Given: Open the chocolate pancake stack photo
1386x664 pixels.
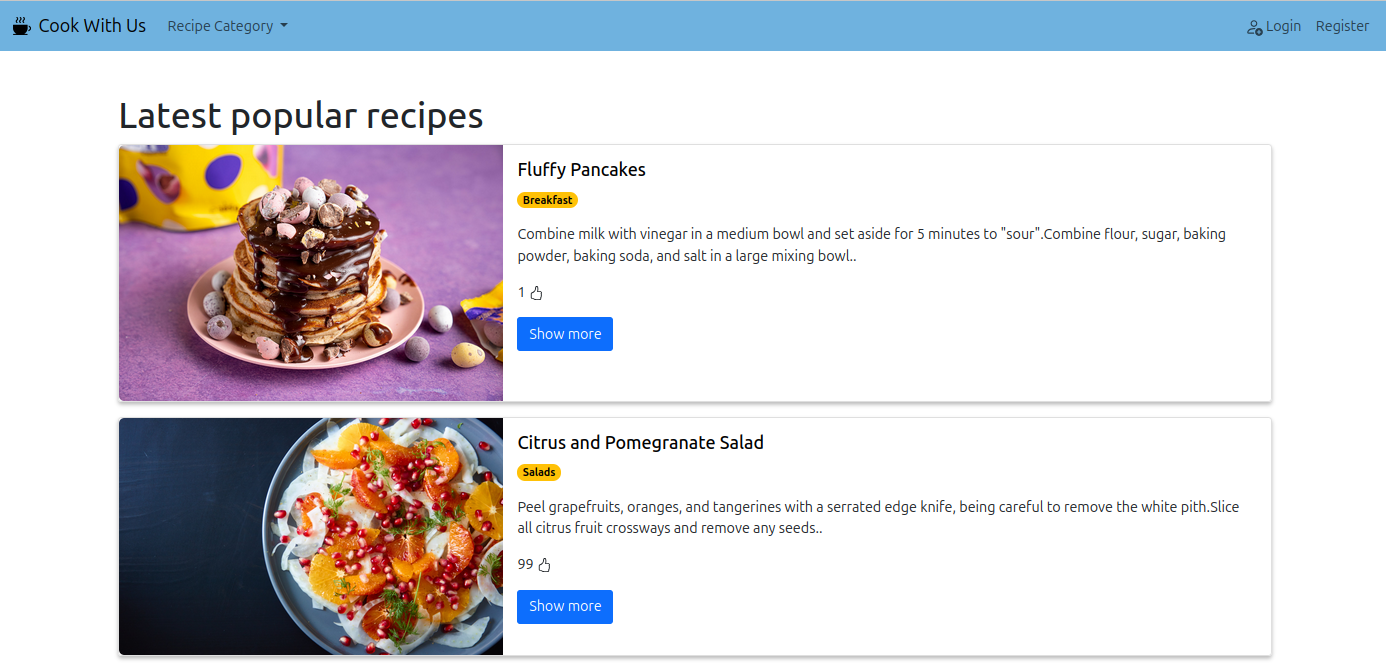Looking at the screenshot, I should [x=311, y=273].
